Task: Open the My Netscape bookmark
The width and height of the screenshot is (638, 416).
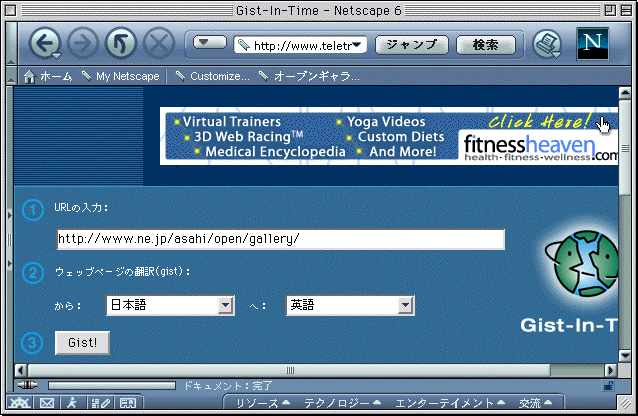Action: coord(120,76)
